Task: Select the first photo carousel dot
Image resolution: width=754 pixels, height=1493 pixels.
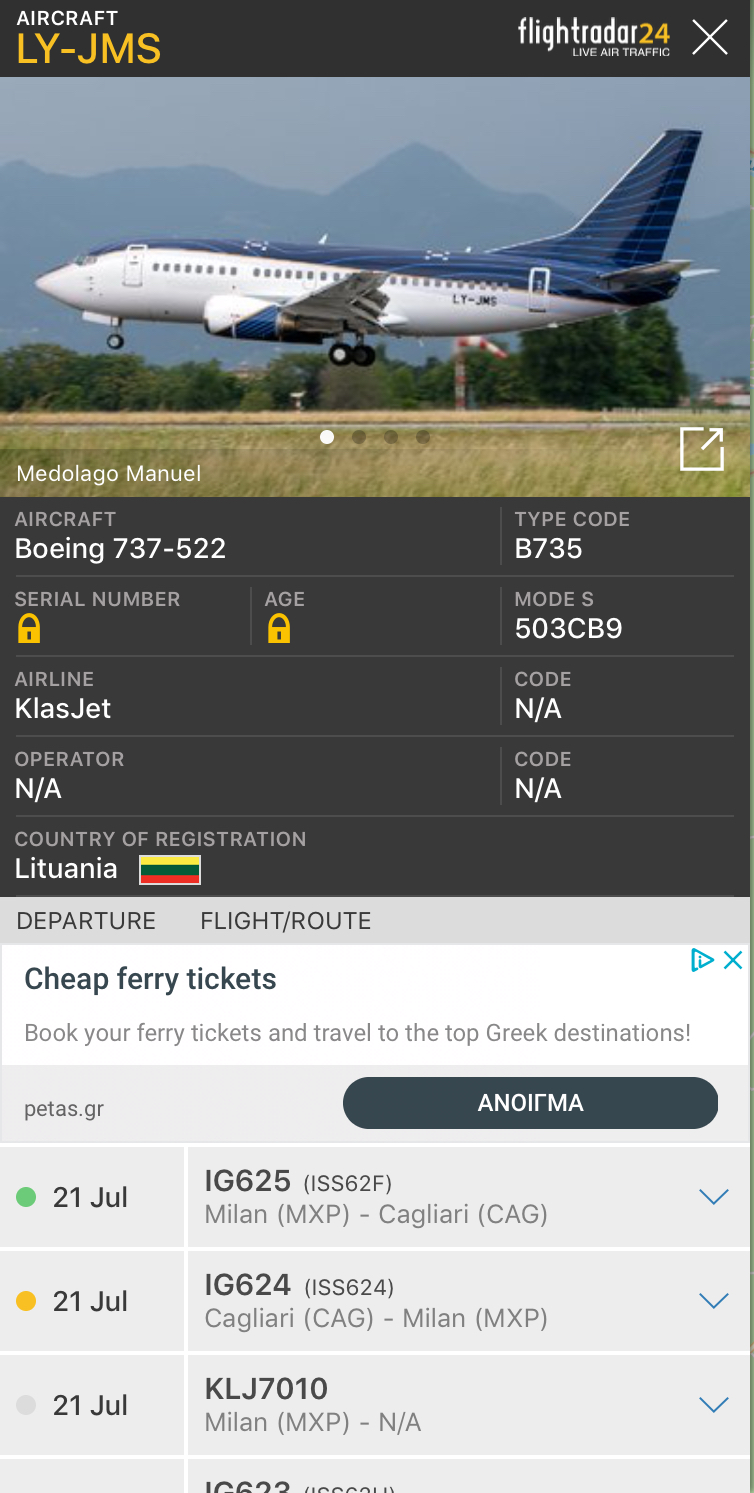Action: click(327, 437)
